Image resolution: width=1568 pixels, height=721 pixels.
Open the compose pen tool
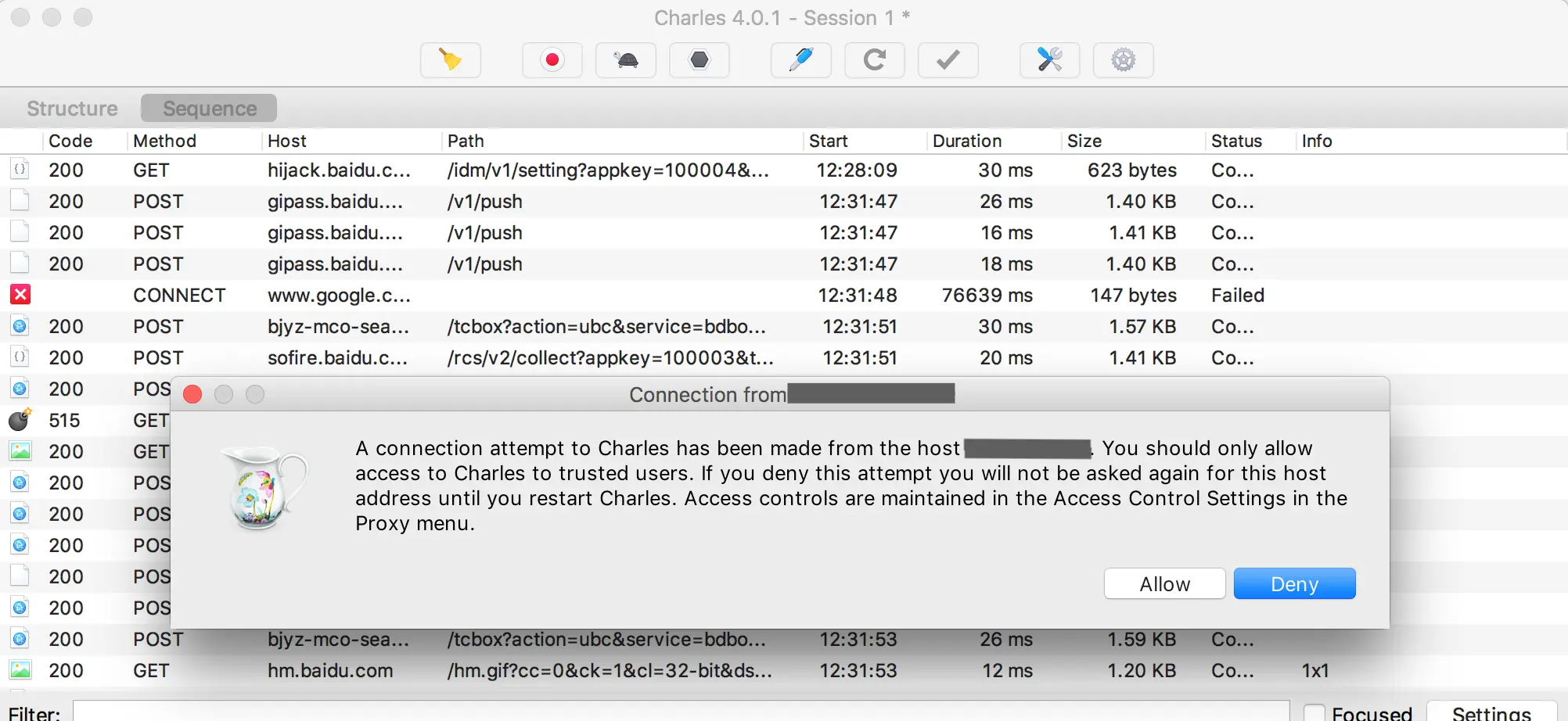point(801,60)
